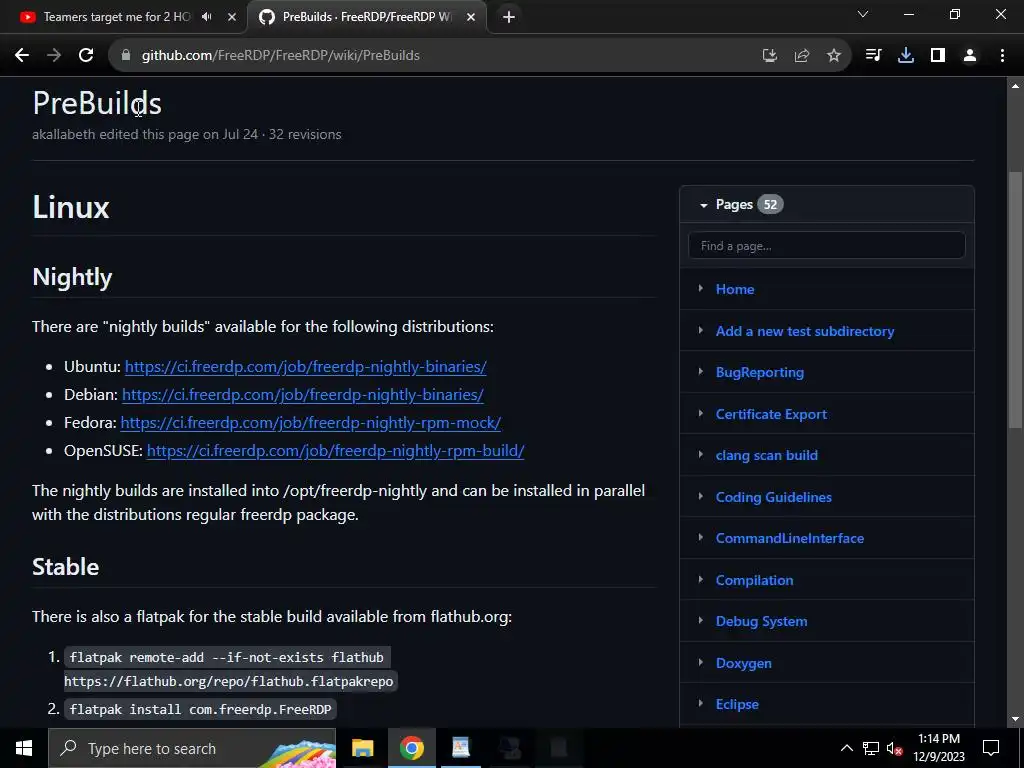Expand Add a new test subdirectory arrow

(x=701, y=330)
